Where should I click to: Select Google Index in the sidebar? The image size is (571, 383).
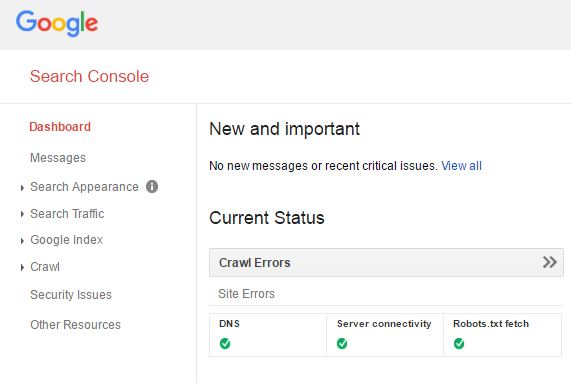point(67,240)
